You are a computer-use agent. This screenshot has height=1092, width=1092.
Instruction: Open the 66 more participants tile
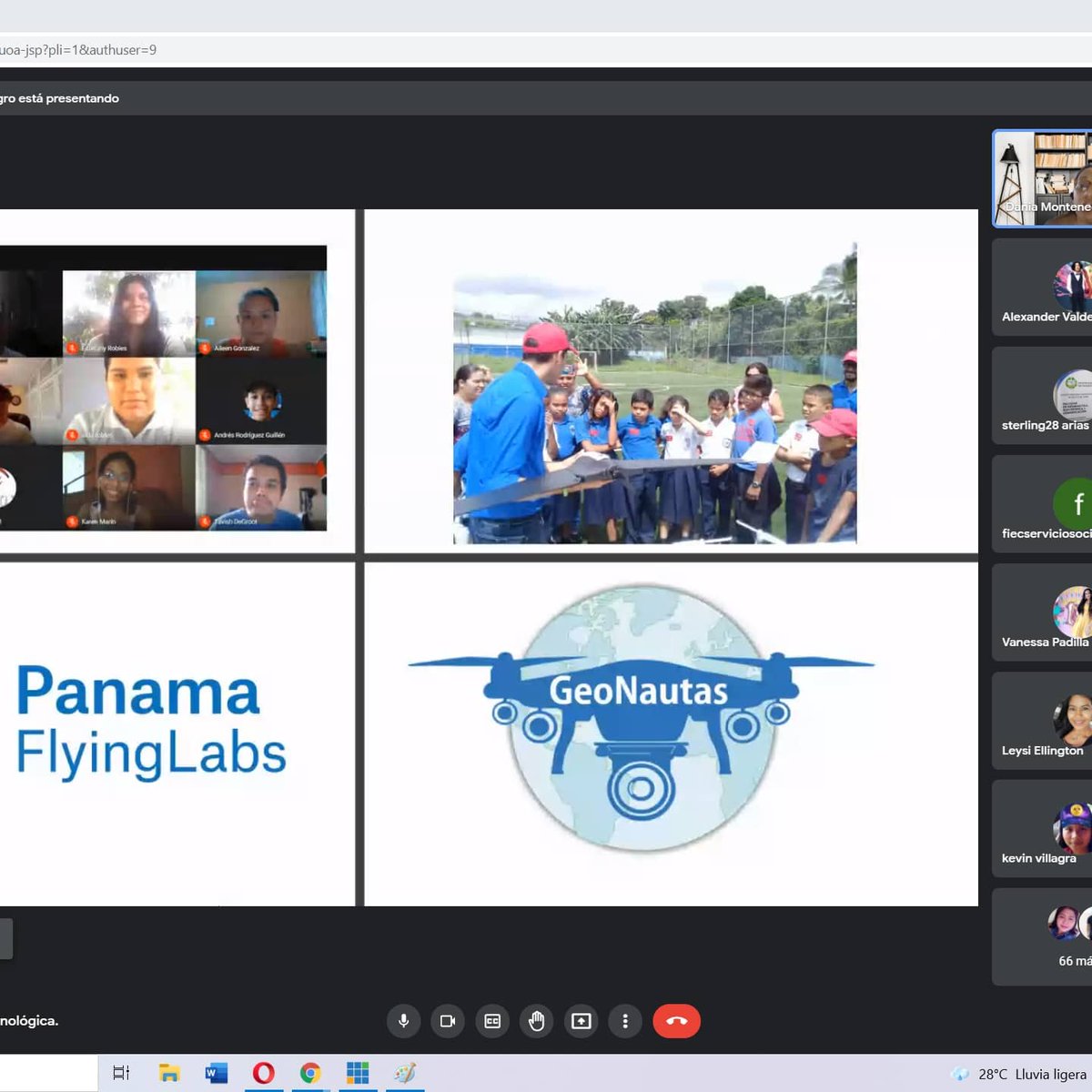(1042, 936)
